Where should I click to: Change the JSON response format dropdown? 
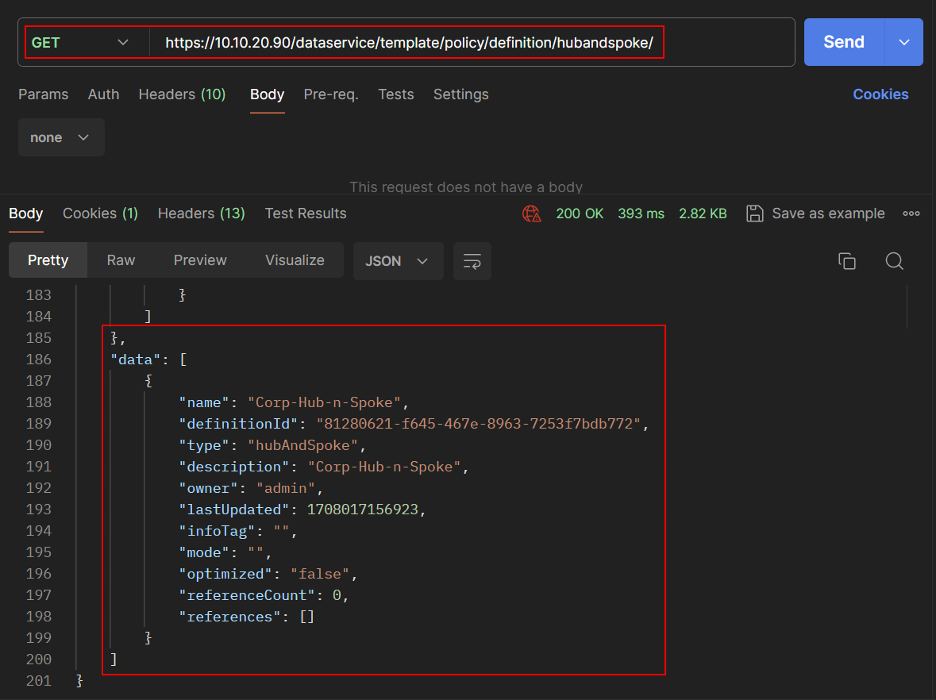tap(397, 261)
